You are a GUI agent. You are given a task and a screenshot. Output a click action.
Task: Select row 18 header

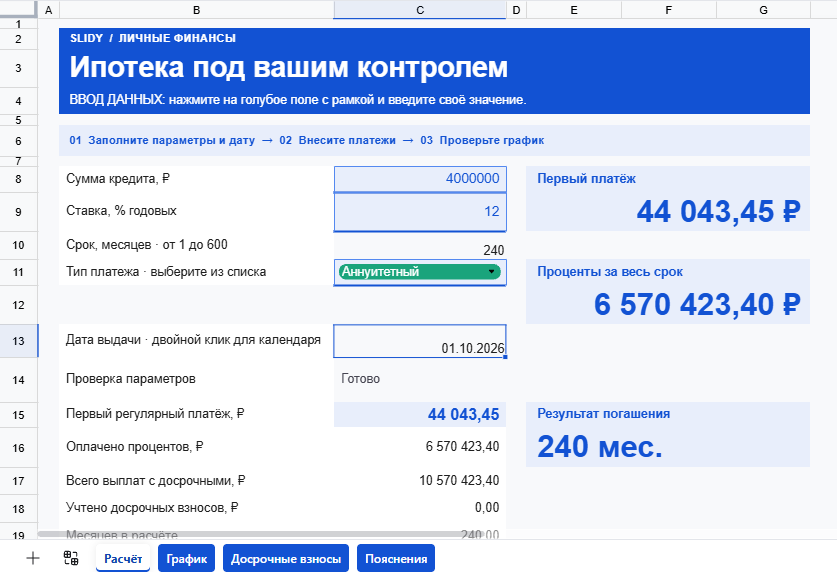[19, 509]
